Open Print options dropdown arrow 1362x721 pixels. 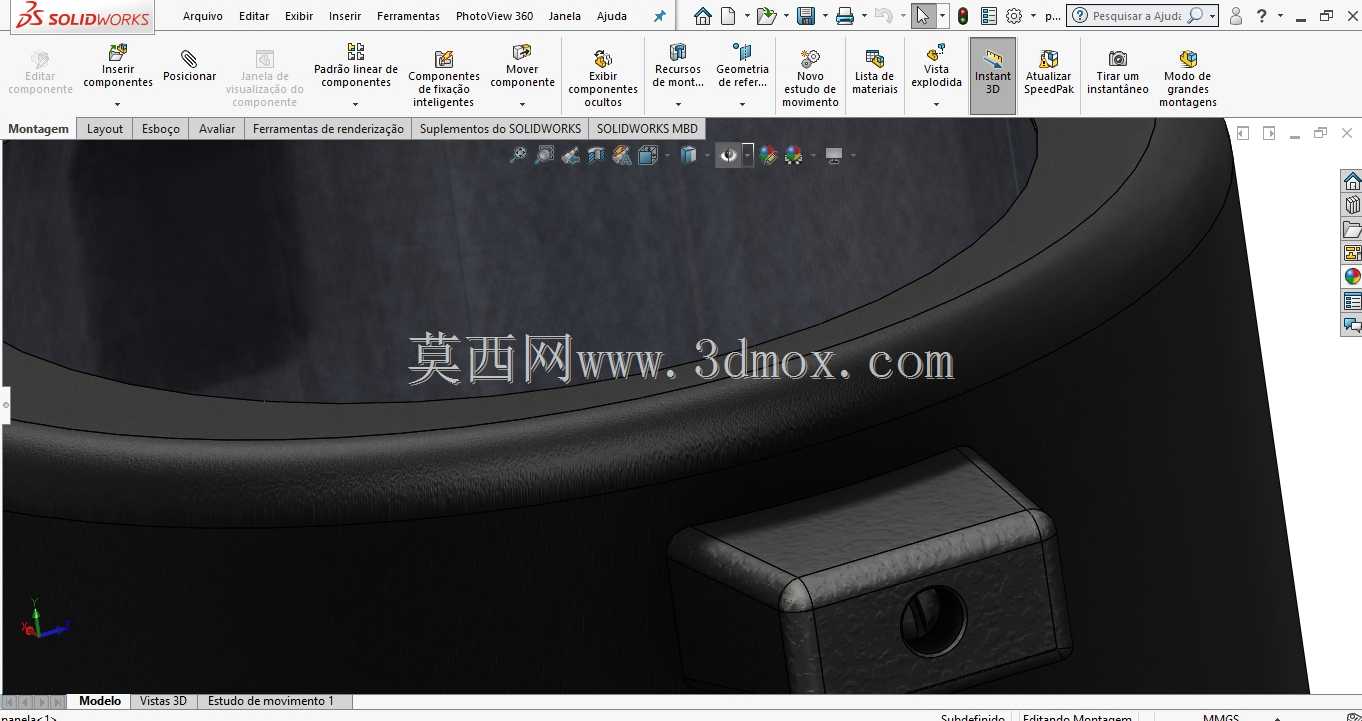click(x=865, y=16)
